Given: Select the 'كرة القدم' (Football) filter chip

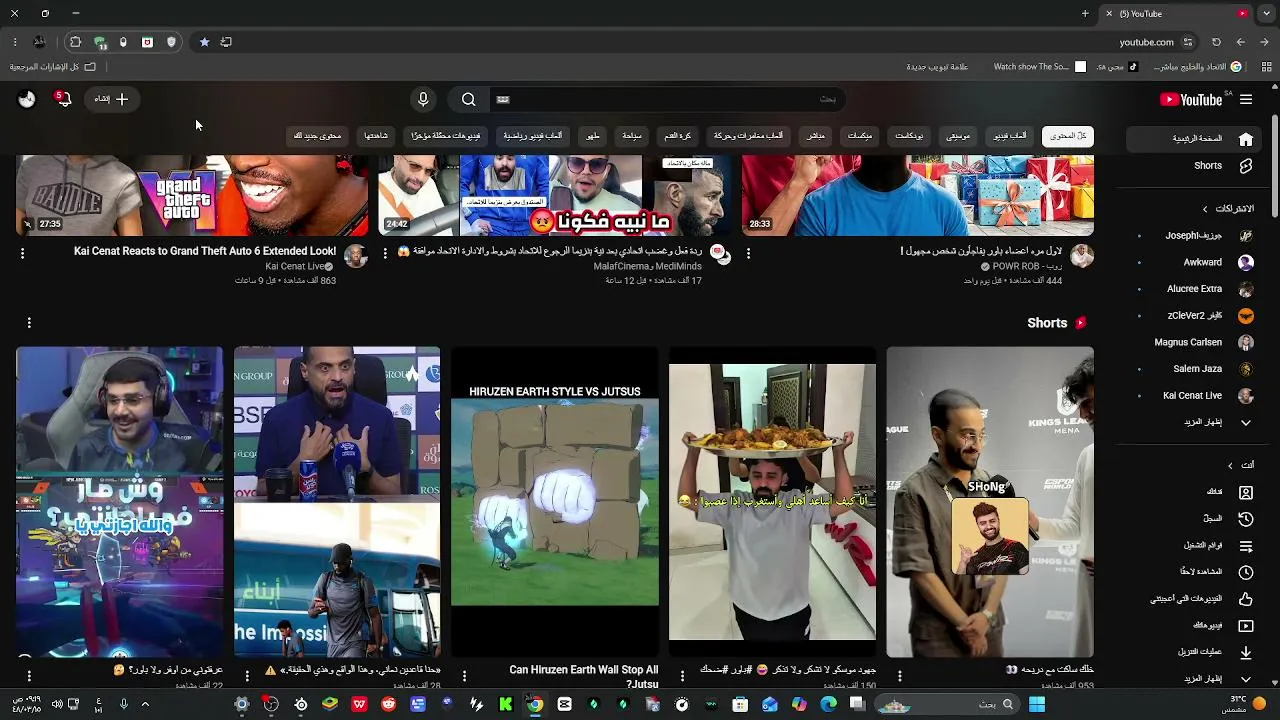Looking at the screenshot, I should point(678,136).
